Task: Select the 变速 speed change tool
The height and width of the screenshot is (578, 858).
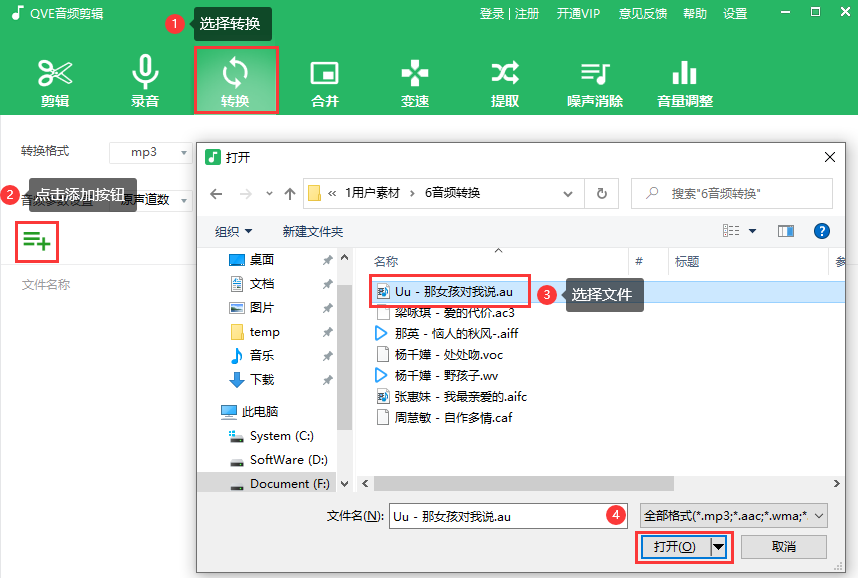Action: pos(415,81)
